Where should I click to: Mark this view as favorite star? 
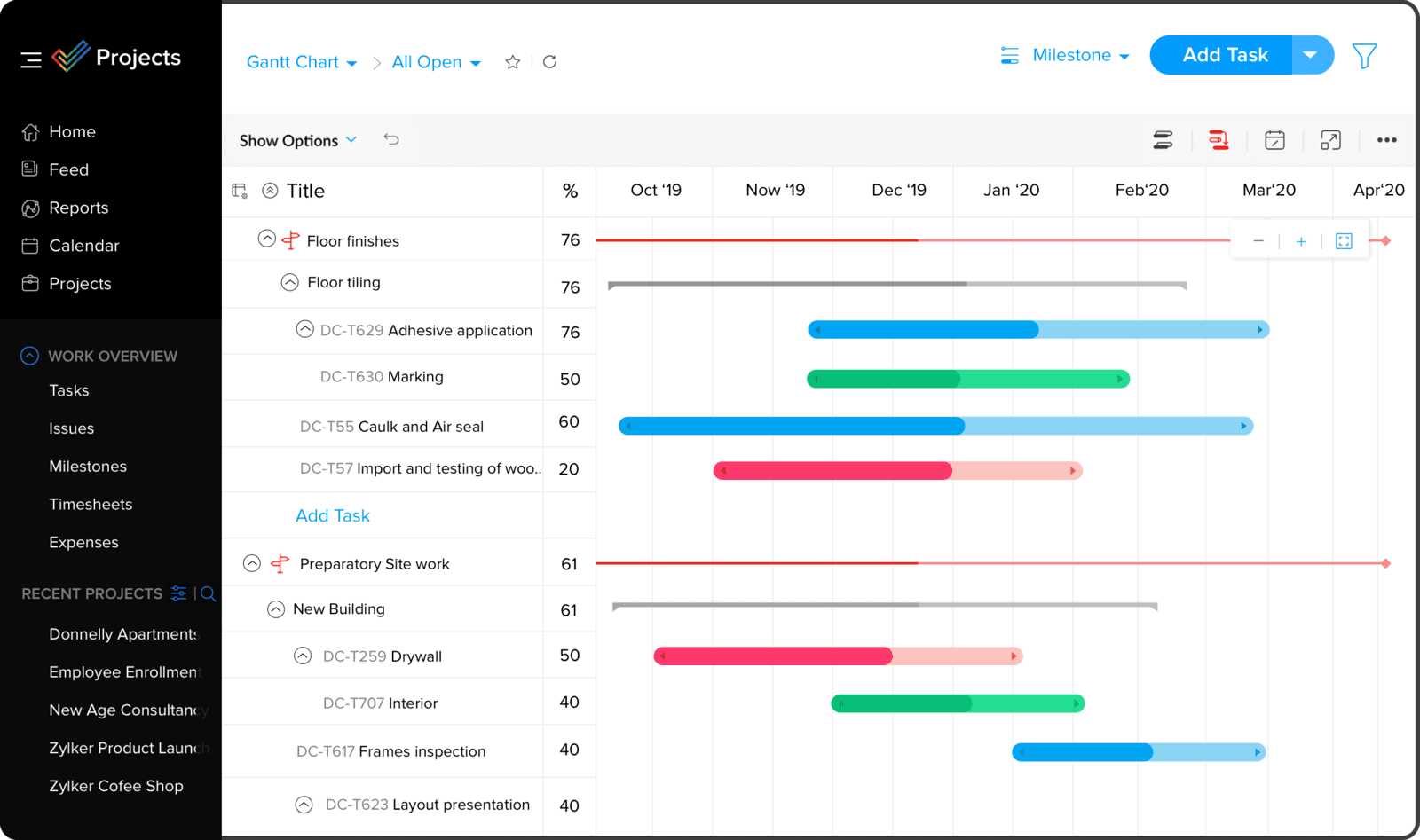pos(512,62)
